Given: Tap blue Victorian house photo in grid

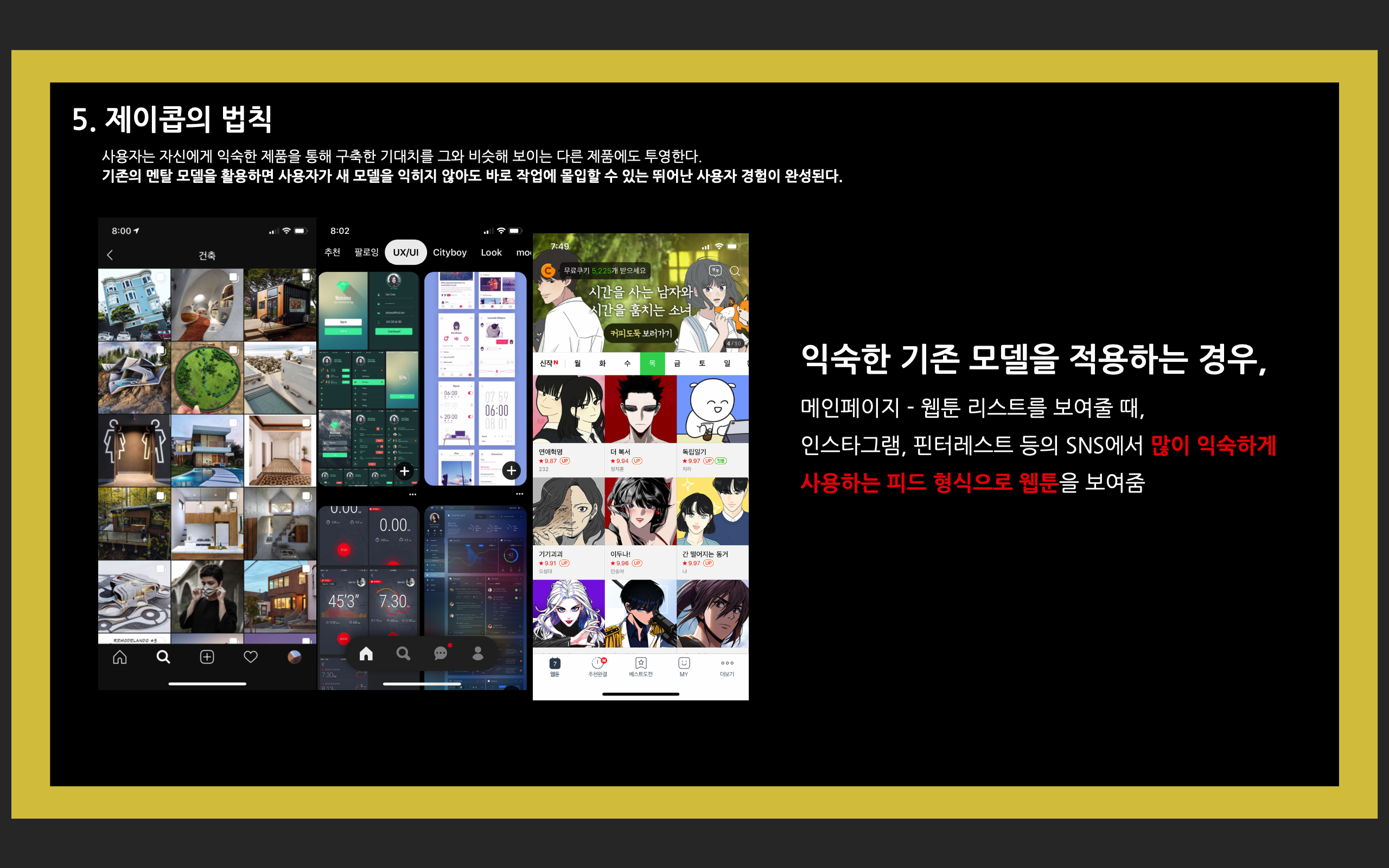Looking at the screenshot, I should 135,305.
